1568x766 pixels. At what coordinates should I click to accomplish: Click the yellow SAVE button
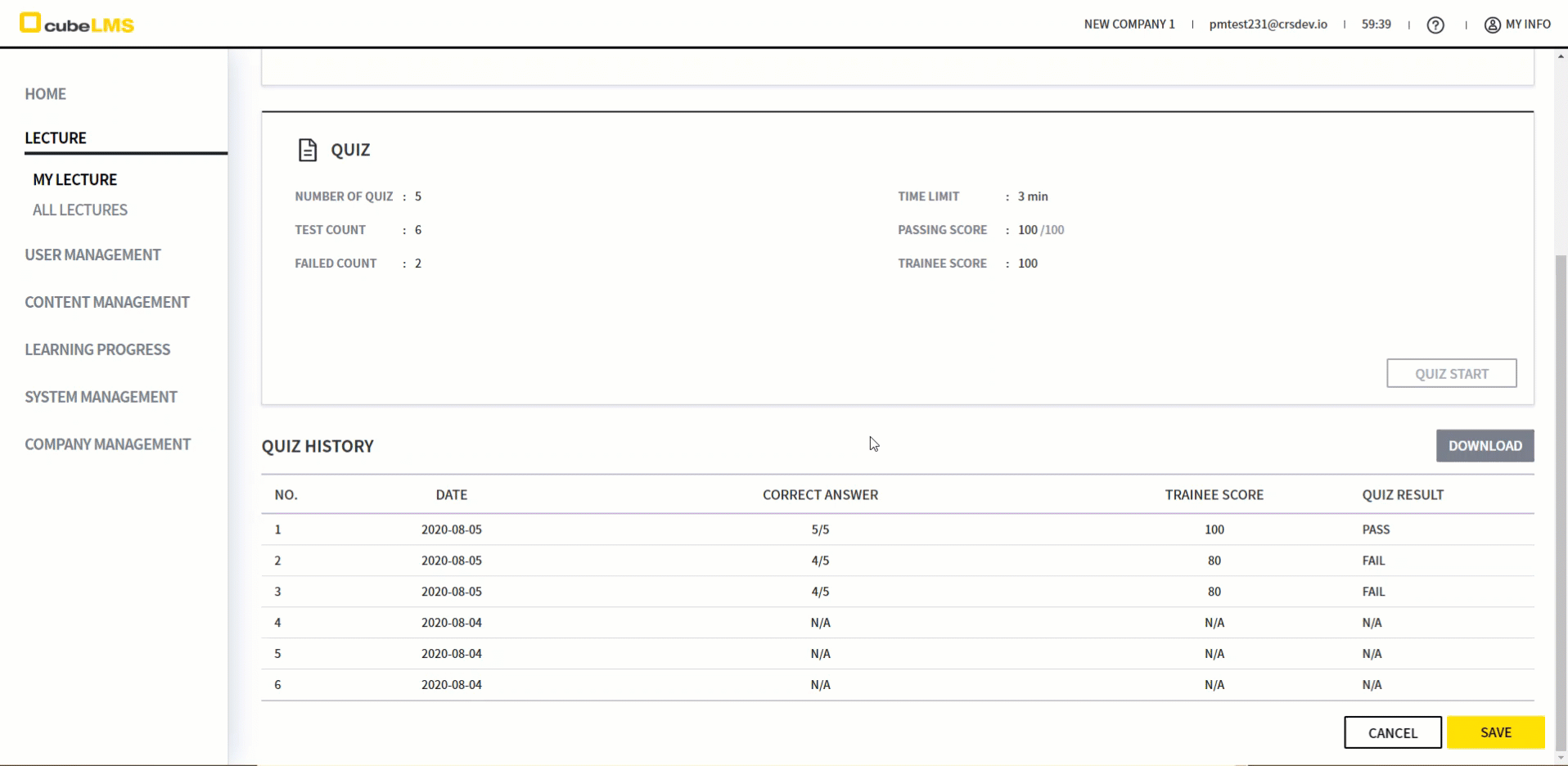[x=1494, y=732]
